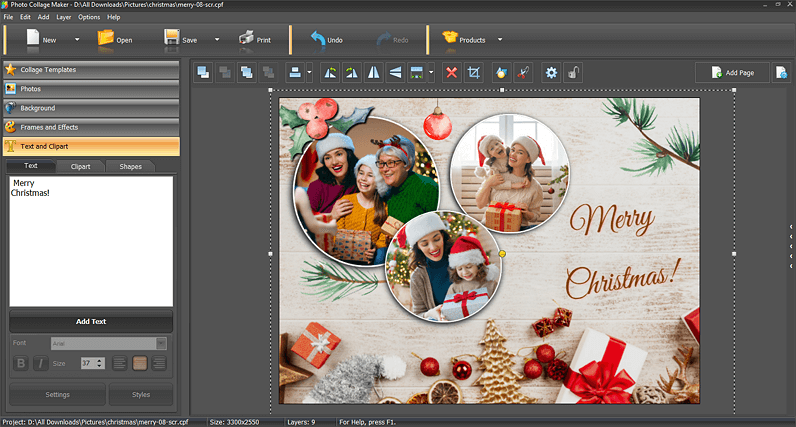Open the Layer menu
Viewport: 796px width, 427px height.
point(63,17)
